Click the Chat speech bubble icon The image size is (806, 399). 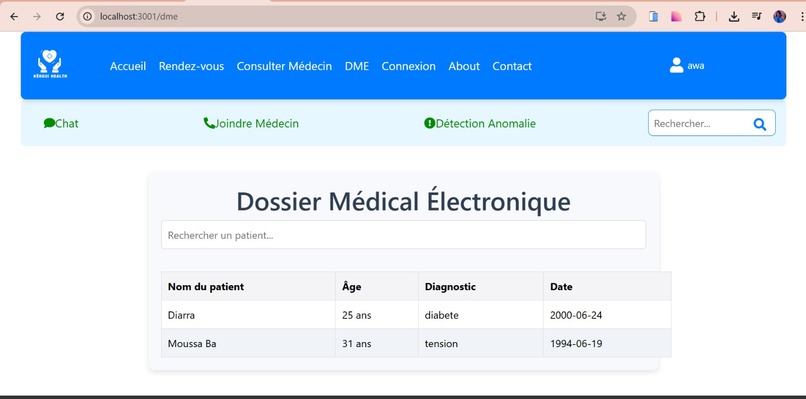[x=49, y=123]
